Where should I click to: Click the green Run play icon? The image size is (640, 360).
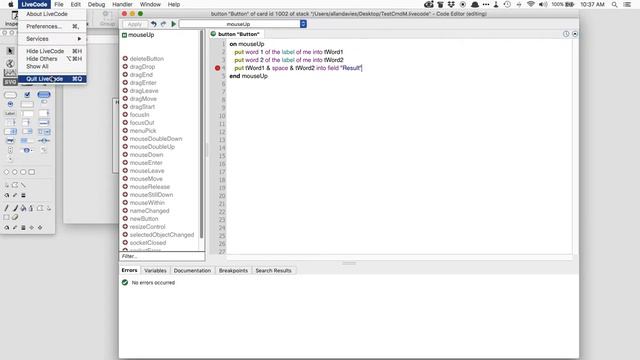(x=173, y=24)
